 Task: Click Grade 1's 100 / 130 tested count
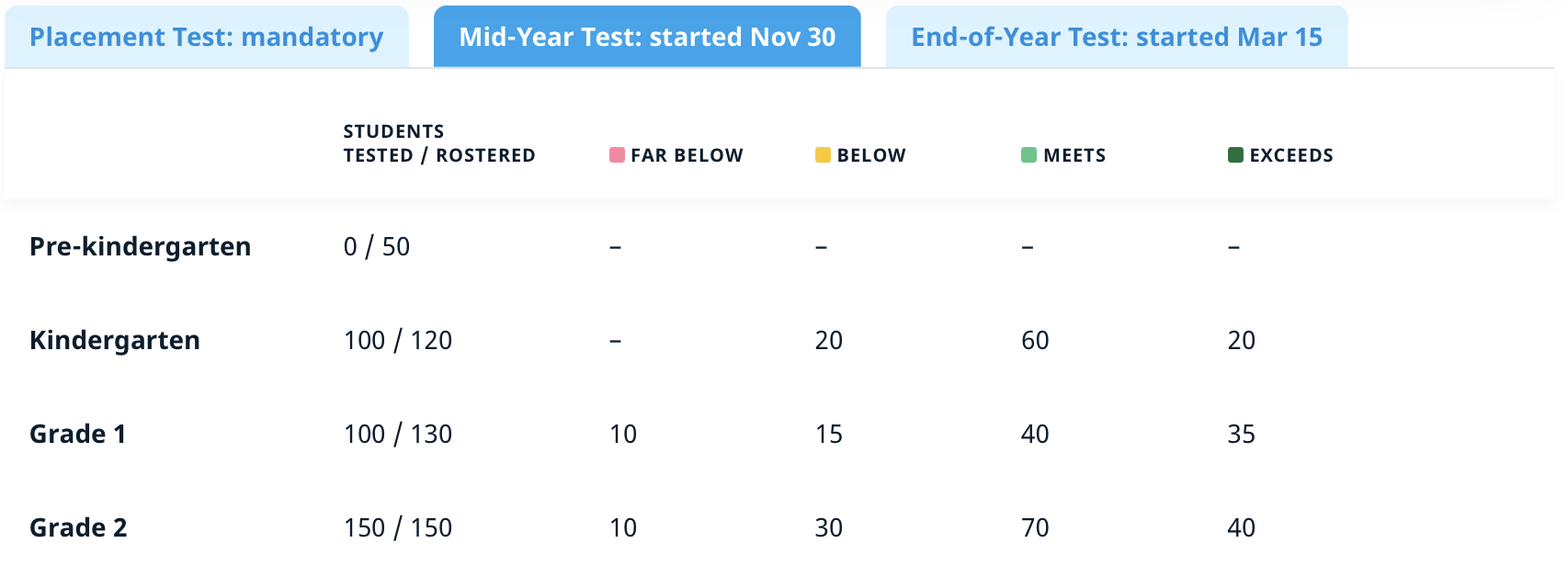(397, 434)
